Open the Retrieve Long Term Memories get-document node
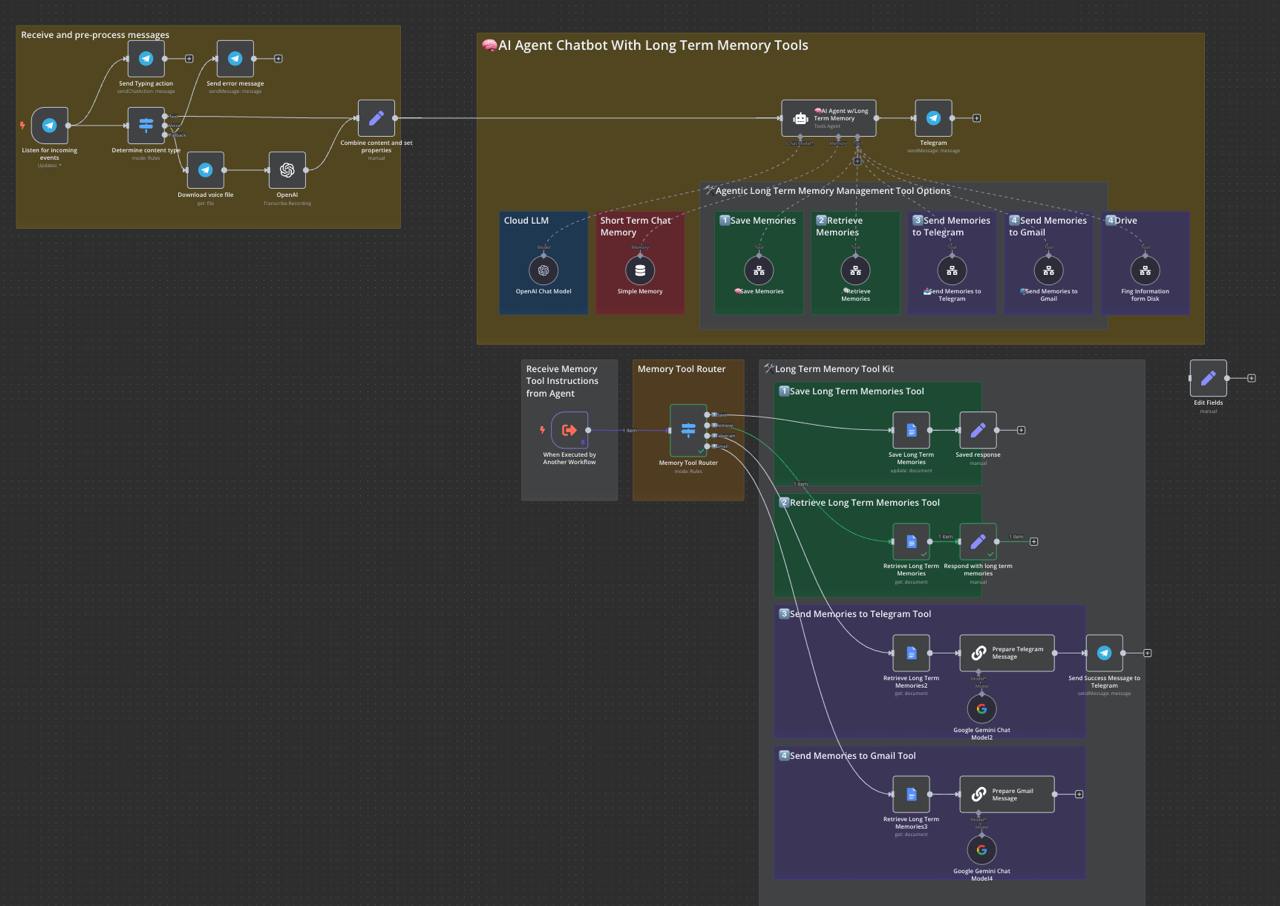This screenshot has height=906, width=1280. pyautogui.click(x=911, y=541)
